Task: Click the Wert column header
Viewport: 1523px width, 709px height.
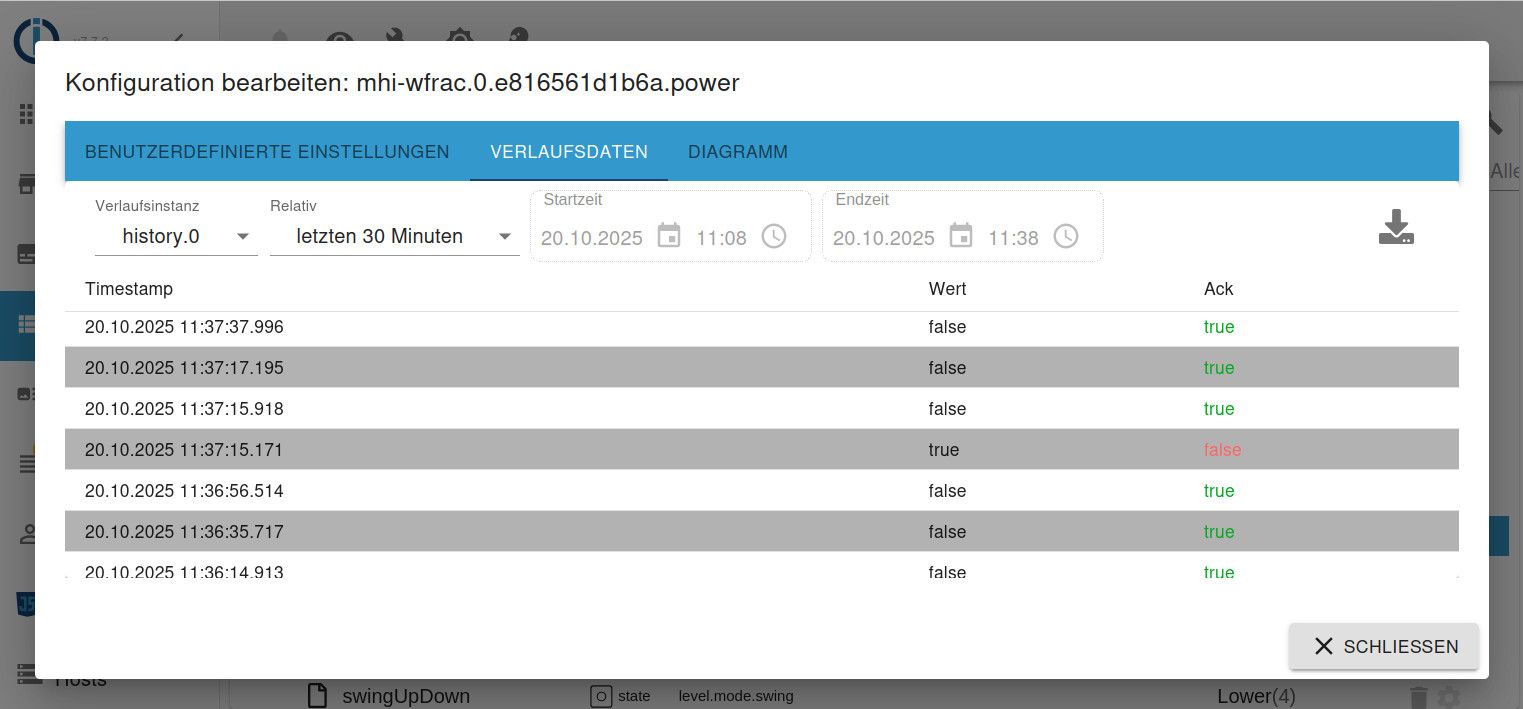Action: coord(947,289)
